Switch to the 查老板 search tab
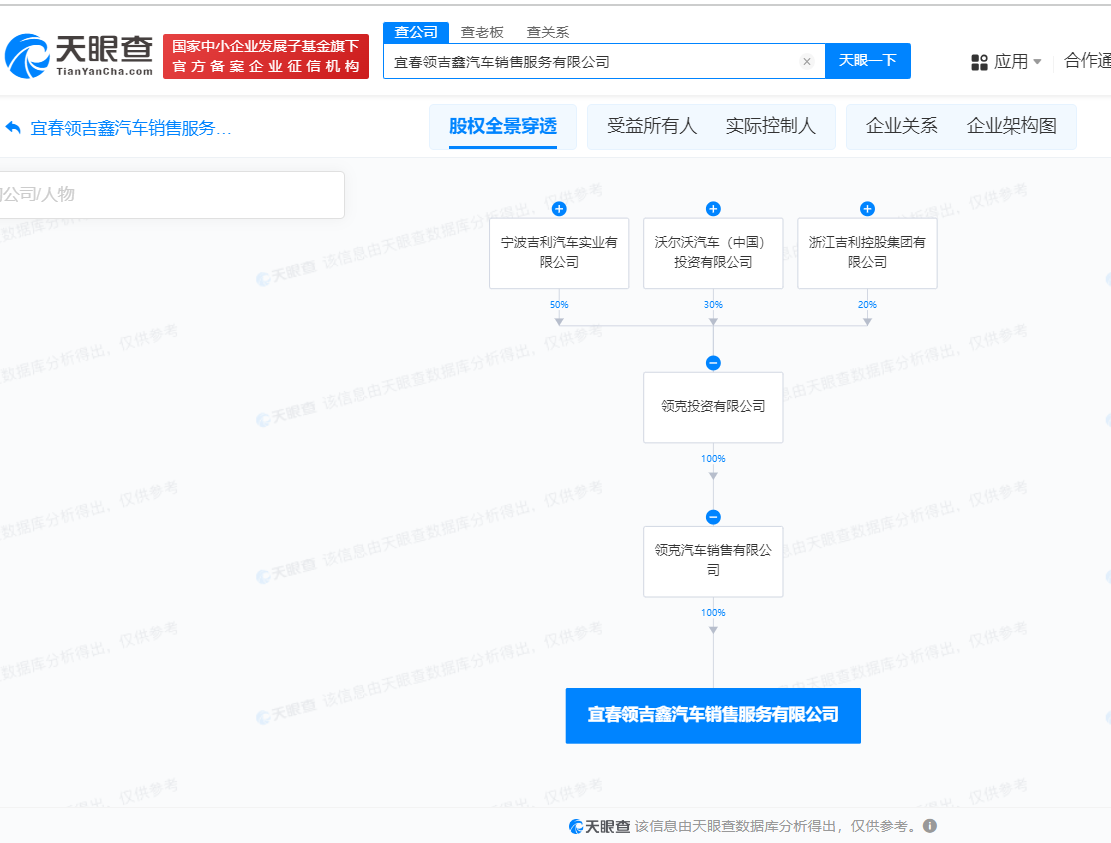The height and width of the screenshot is (843, 1111). coord(482,32)
